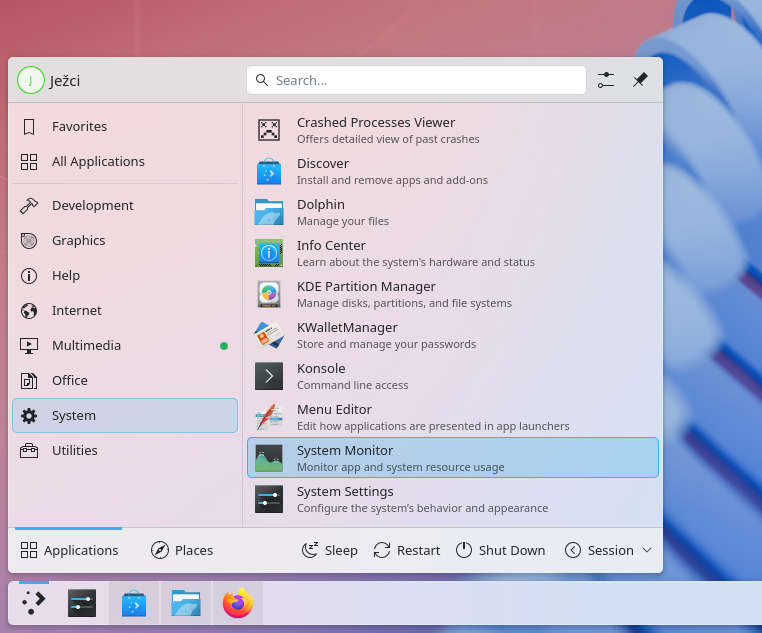Select the Office category label

tap(70, 380)
